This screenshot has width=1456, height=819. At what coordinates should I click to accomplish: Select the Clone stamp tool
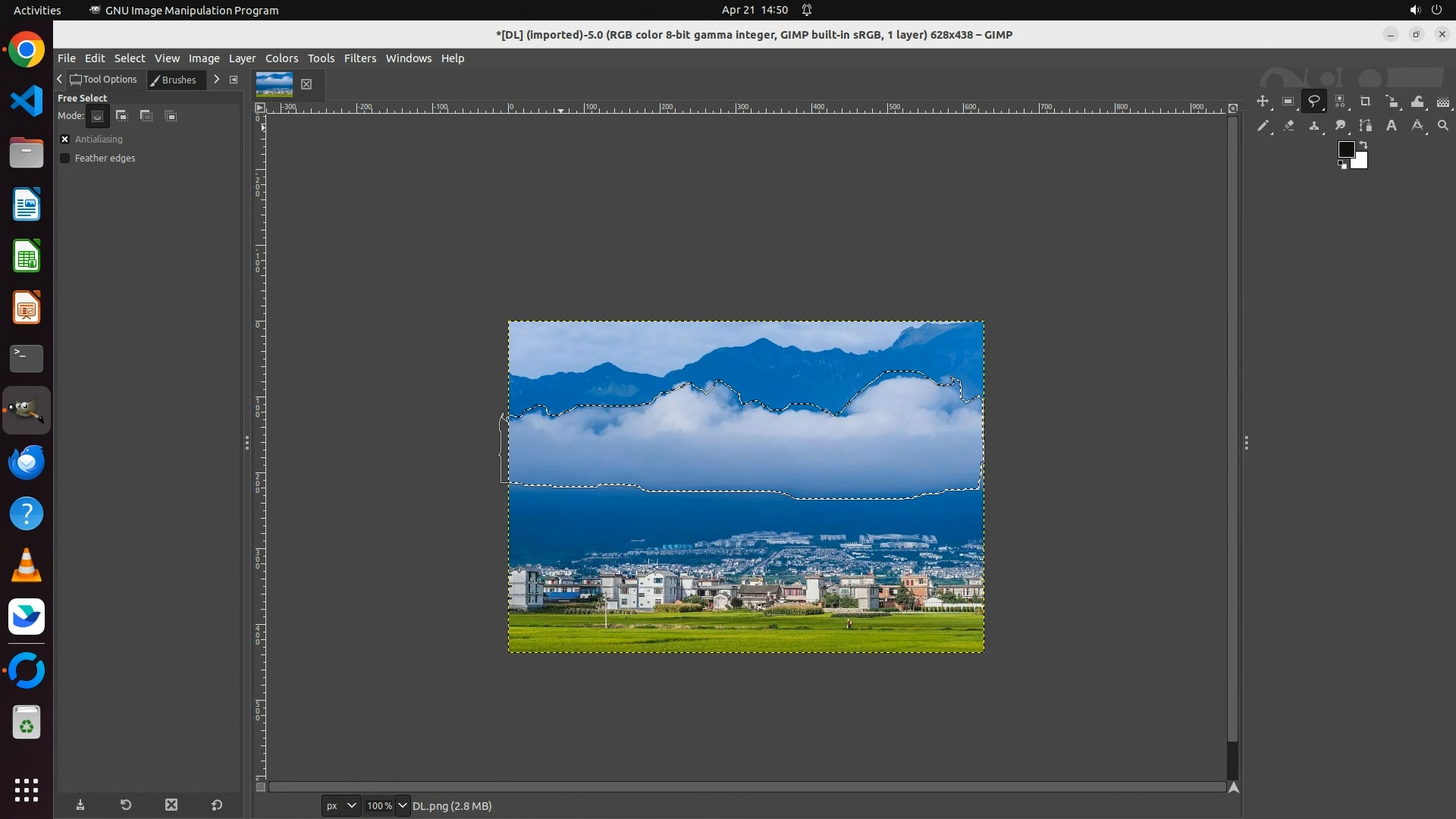pos(1313,126)
